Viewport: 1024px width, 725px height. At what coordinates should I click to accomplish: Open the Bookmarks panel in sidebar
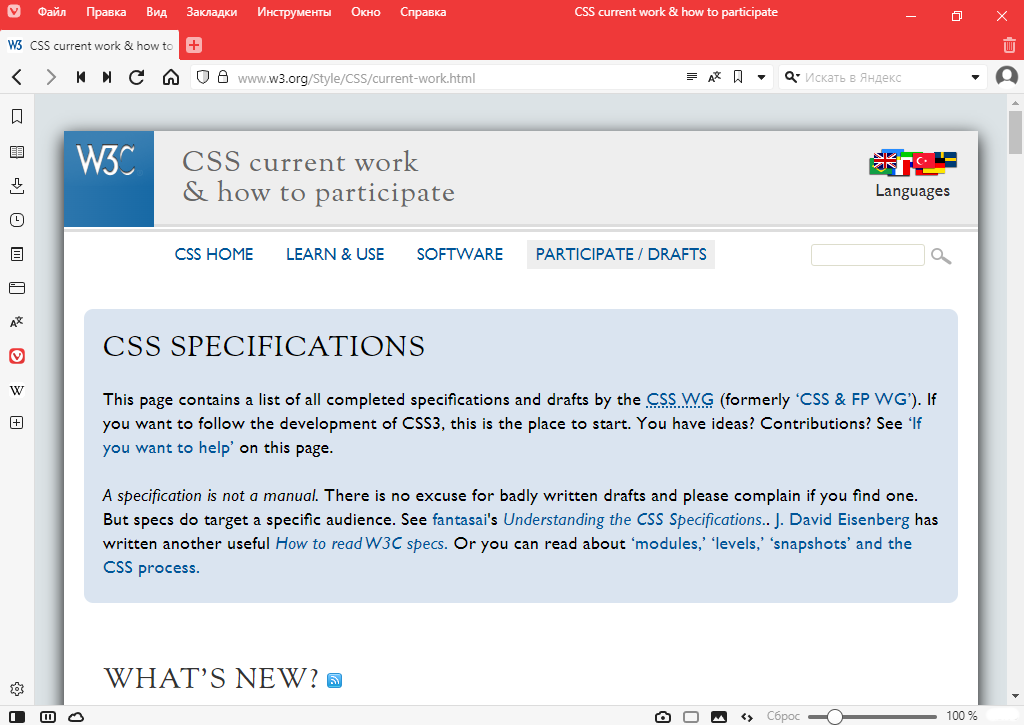coord(17,117)
